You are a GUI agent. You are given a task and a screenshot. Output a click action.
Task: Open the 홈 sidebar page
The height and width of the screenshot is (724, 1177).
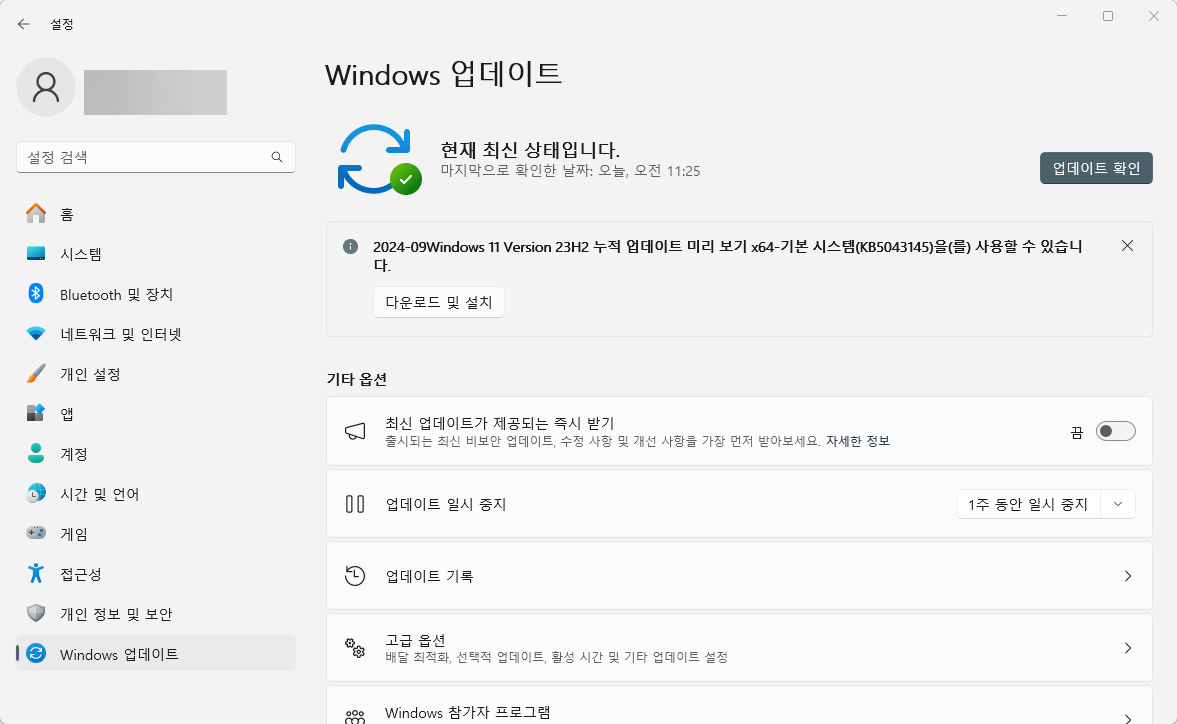coord(155,214)
